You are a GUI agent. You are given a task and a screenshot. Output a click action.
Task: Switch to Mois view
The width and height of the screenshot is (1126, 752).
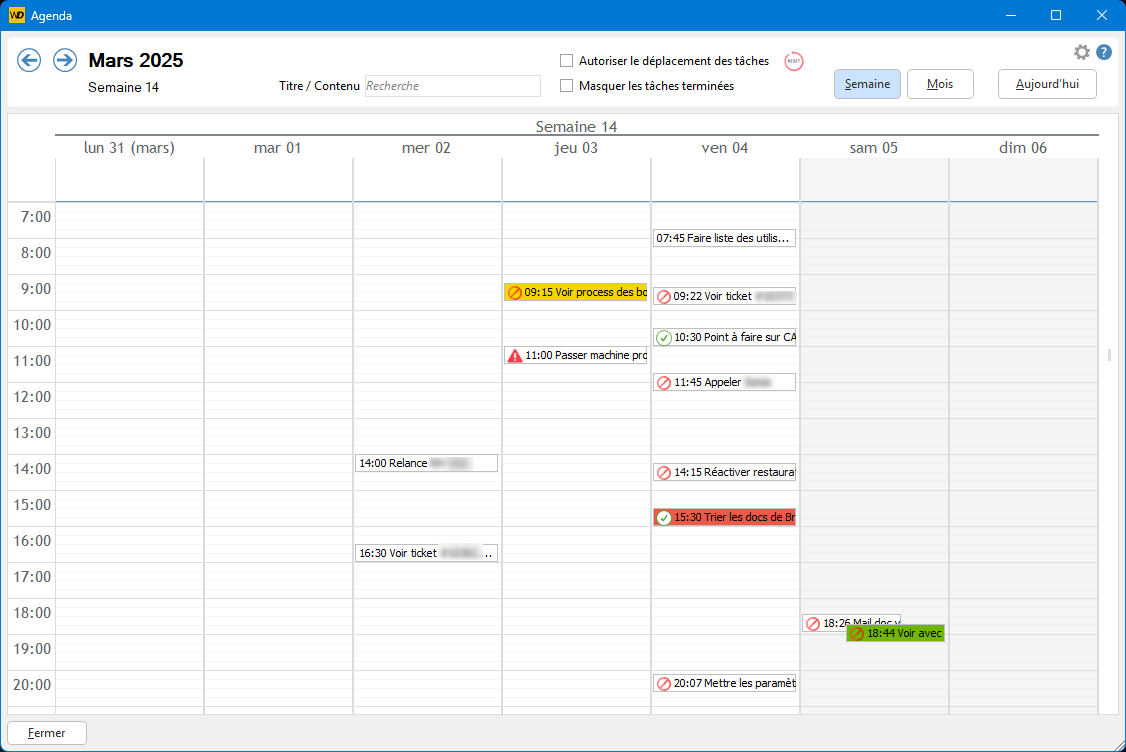pyautogui.click(x=940, y=84)
